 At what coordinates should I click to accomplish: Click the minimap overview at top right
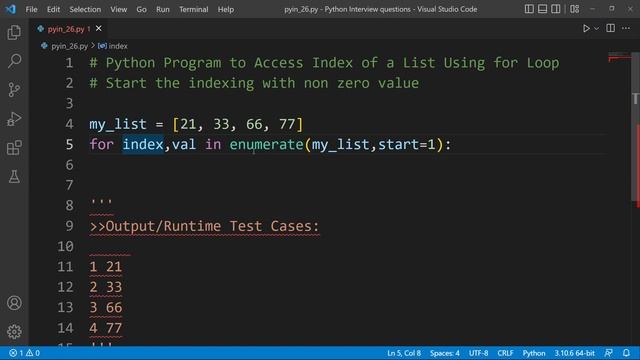619,58
